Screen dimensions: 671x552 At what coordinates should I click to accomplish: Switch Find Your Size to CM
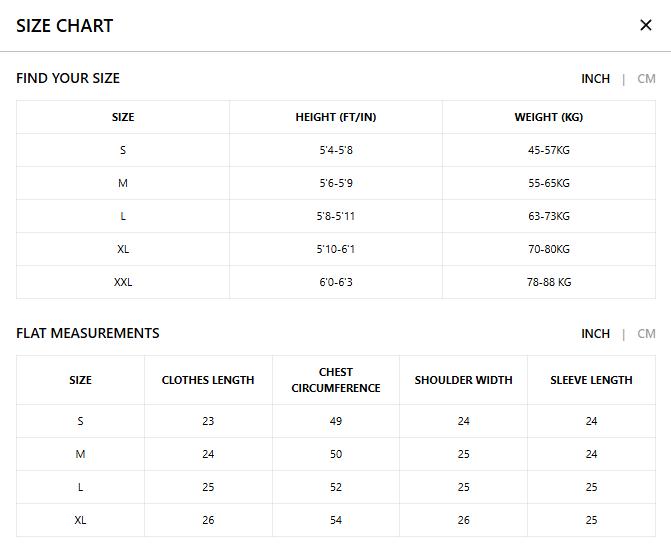(646, 79)
